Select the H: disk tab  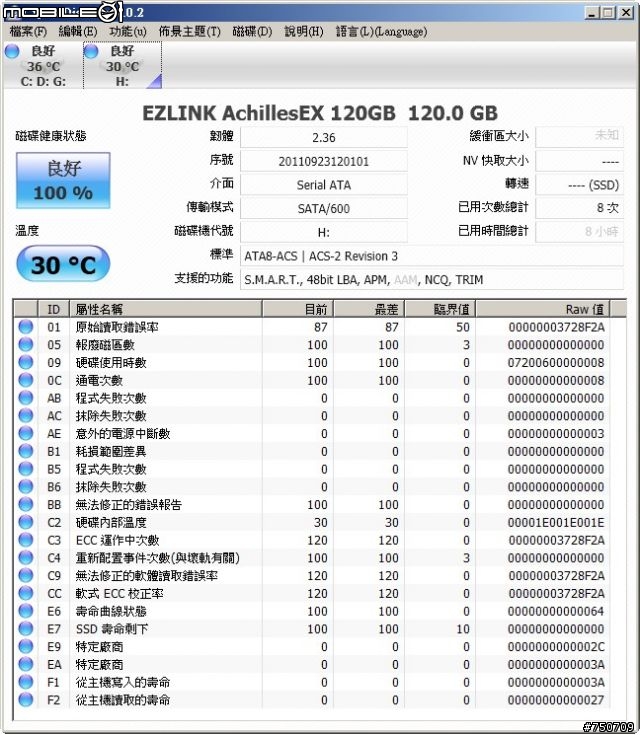[122, 65]
